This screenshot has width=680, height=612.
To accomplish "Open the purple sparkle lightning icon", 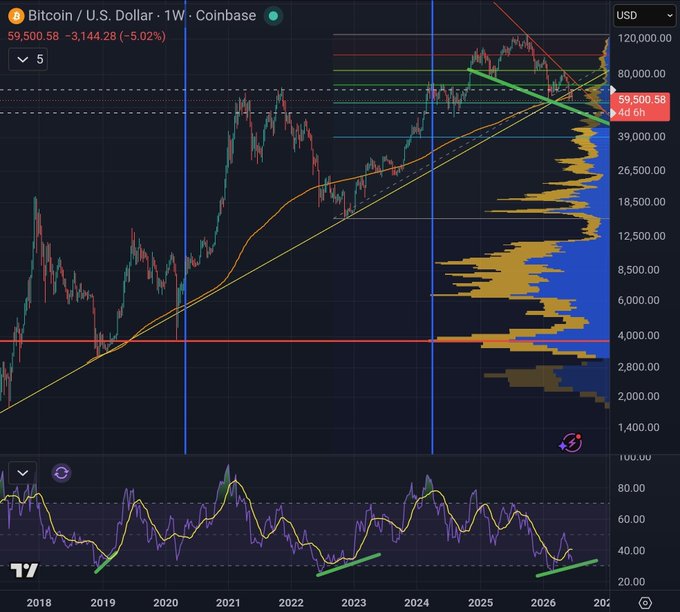I will 571,443.
